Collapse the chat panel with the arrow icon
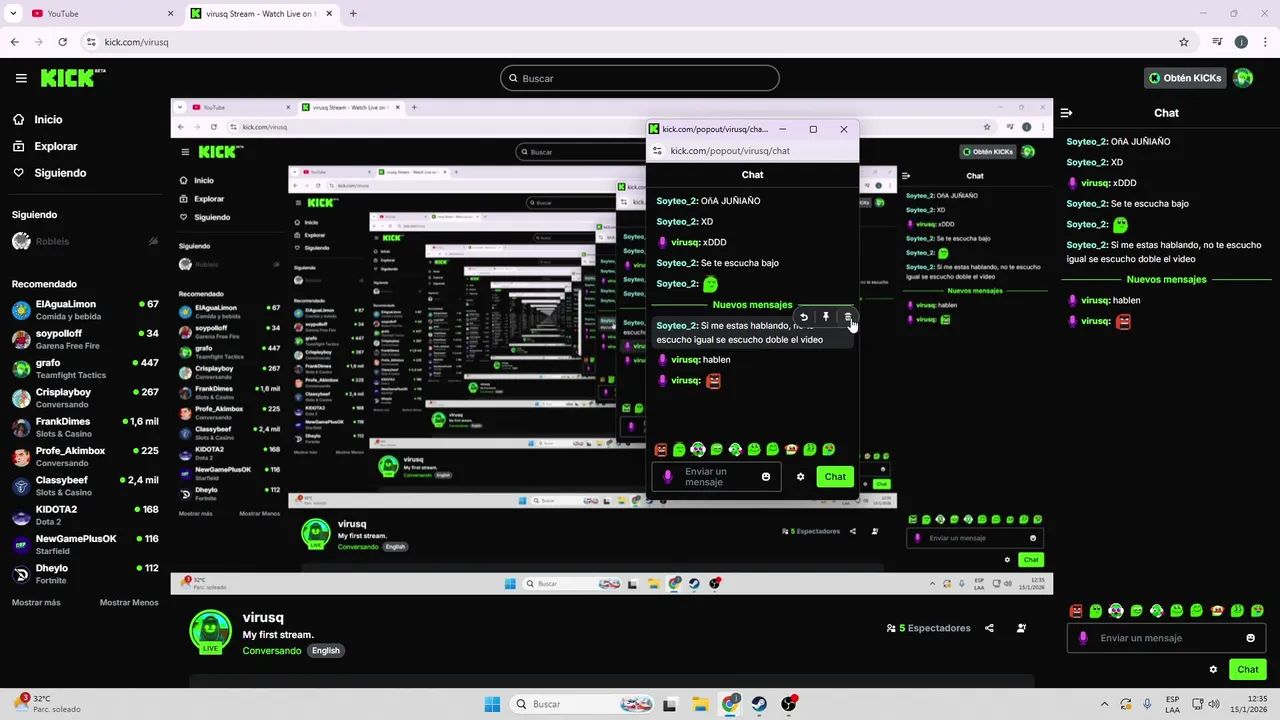The height and width of the screenshot is (720, 1280). [x=1066, y=113]
